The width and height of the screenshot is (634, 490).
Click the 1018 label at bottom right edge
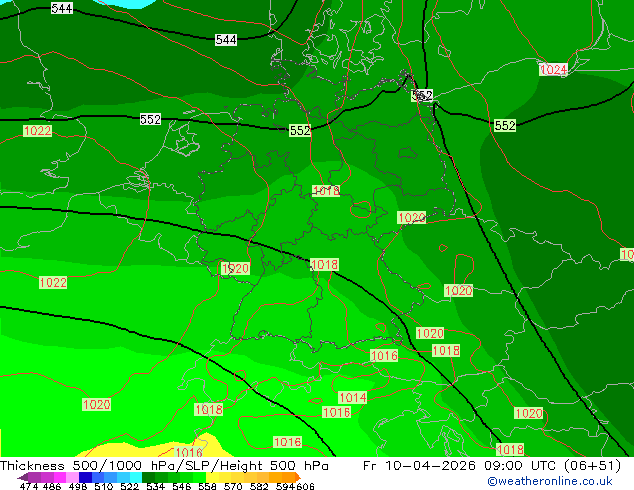click(510, 450)
